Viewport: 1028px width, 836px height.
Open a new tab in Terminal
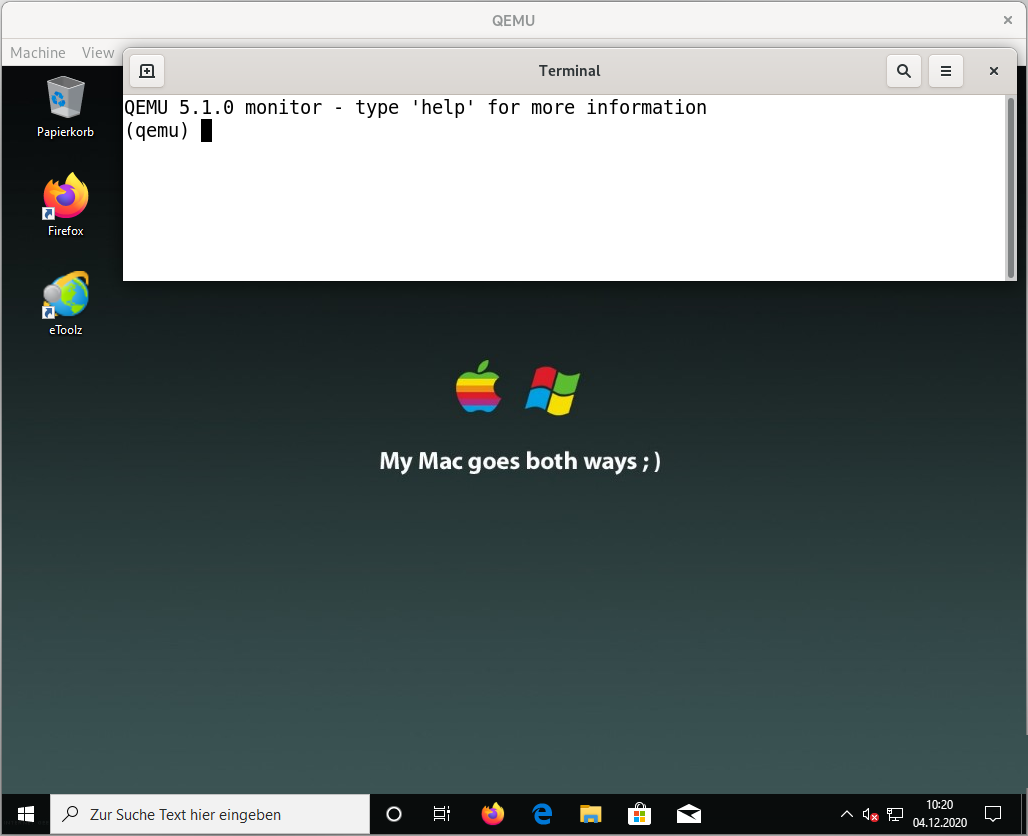(x=147, y=71)
